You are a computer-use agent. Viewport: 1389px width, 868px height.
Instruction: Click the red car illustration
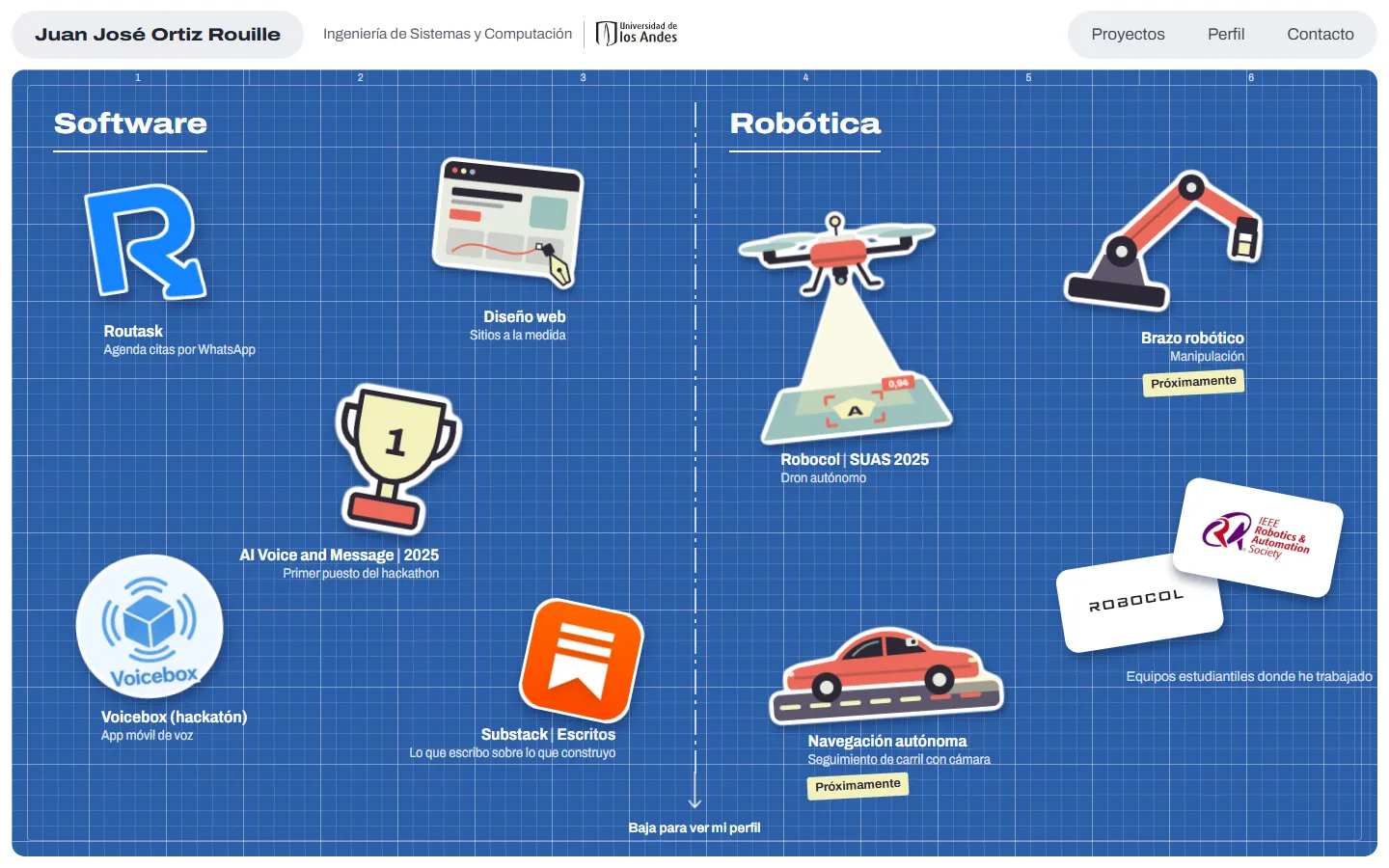pyautogui.click(x=886, y=676)
